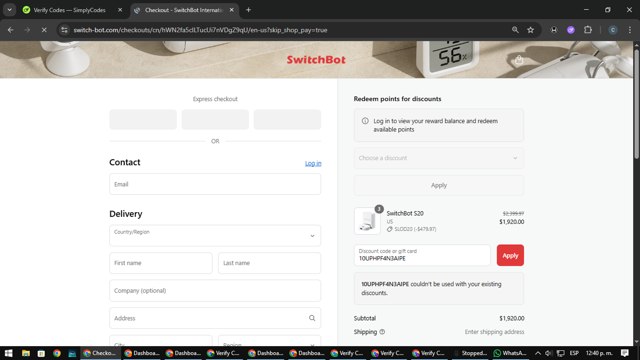Image resolution: width=640 pixels, height=360 pixels.
Task: Click the volume speaker tray icon
Action: 549,353
